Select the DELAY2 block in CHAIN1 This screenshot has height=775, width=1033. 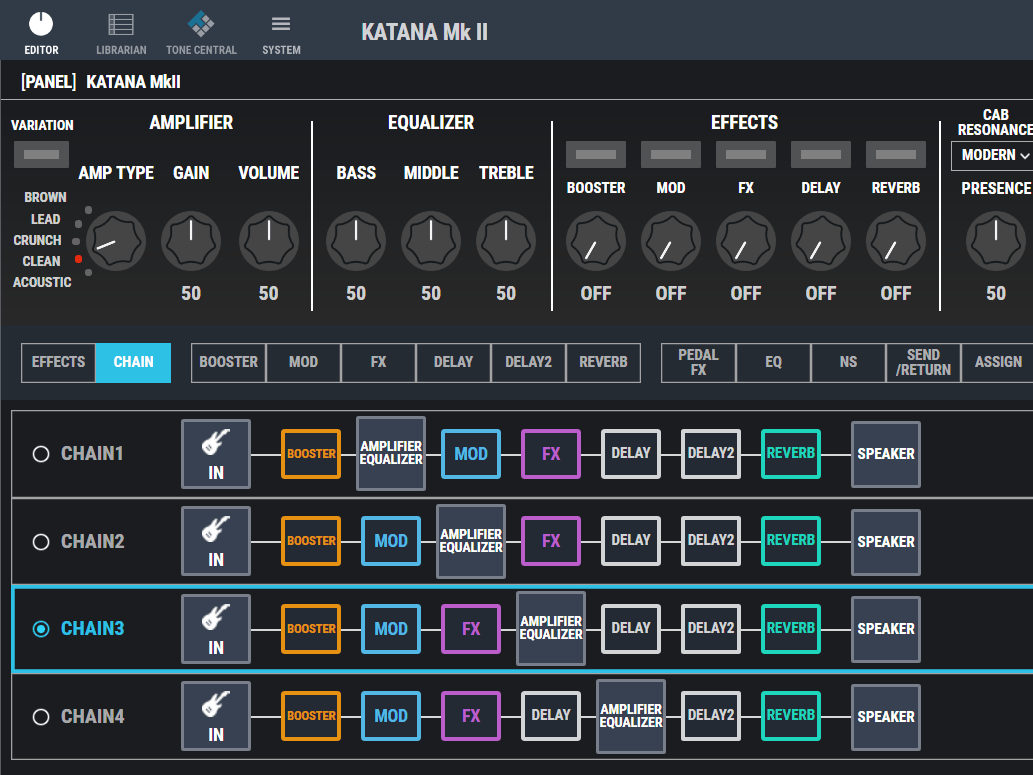coord(711,454)
